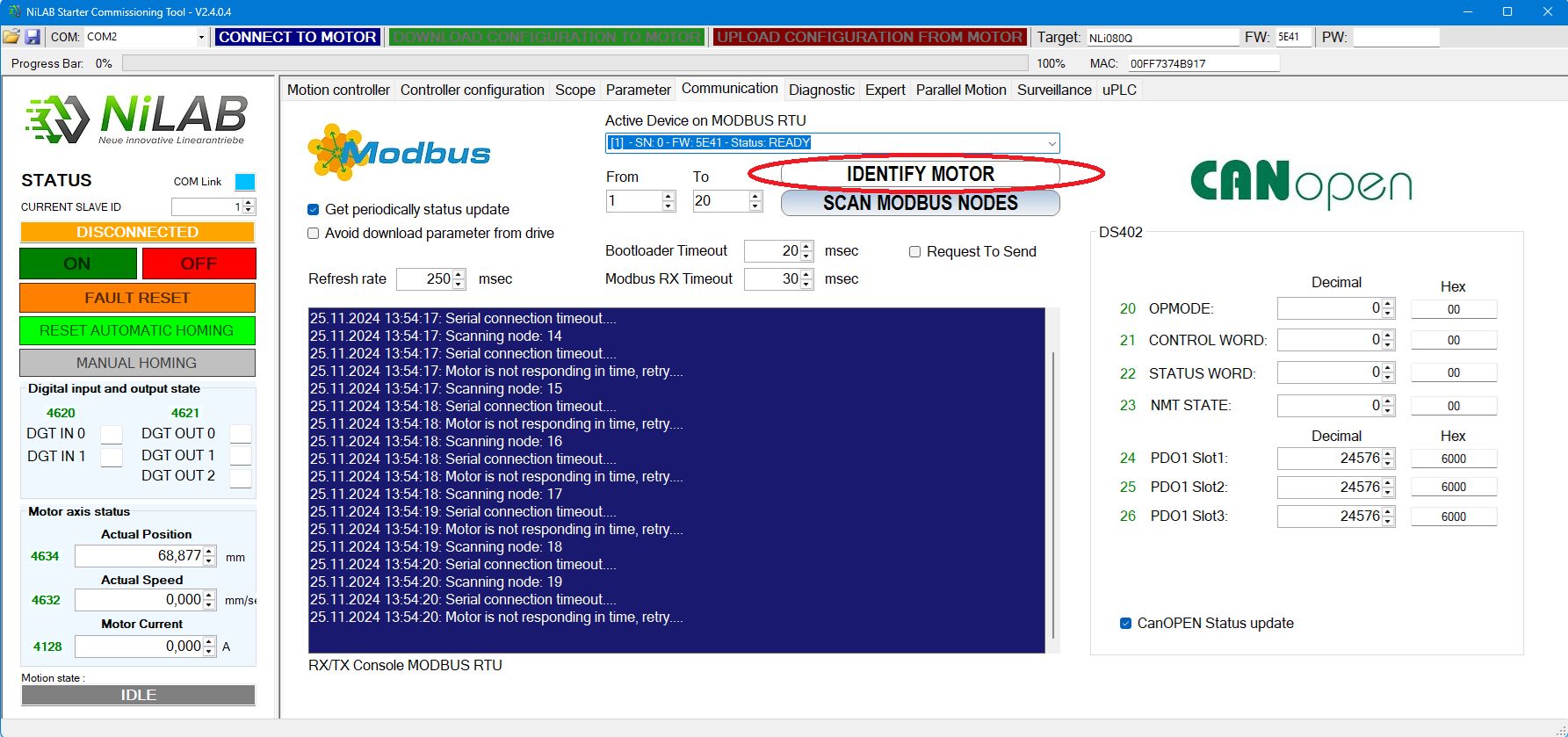Open the Diagnostic tab

coord(821,90)
